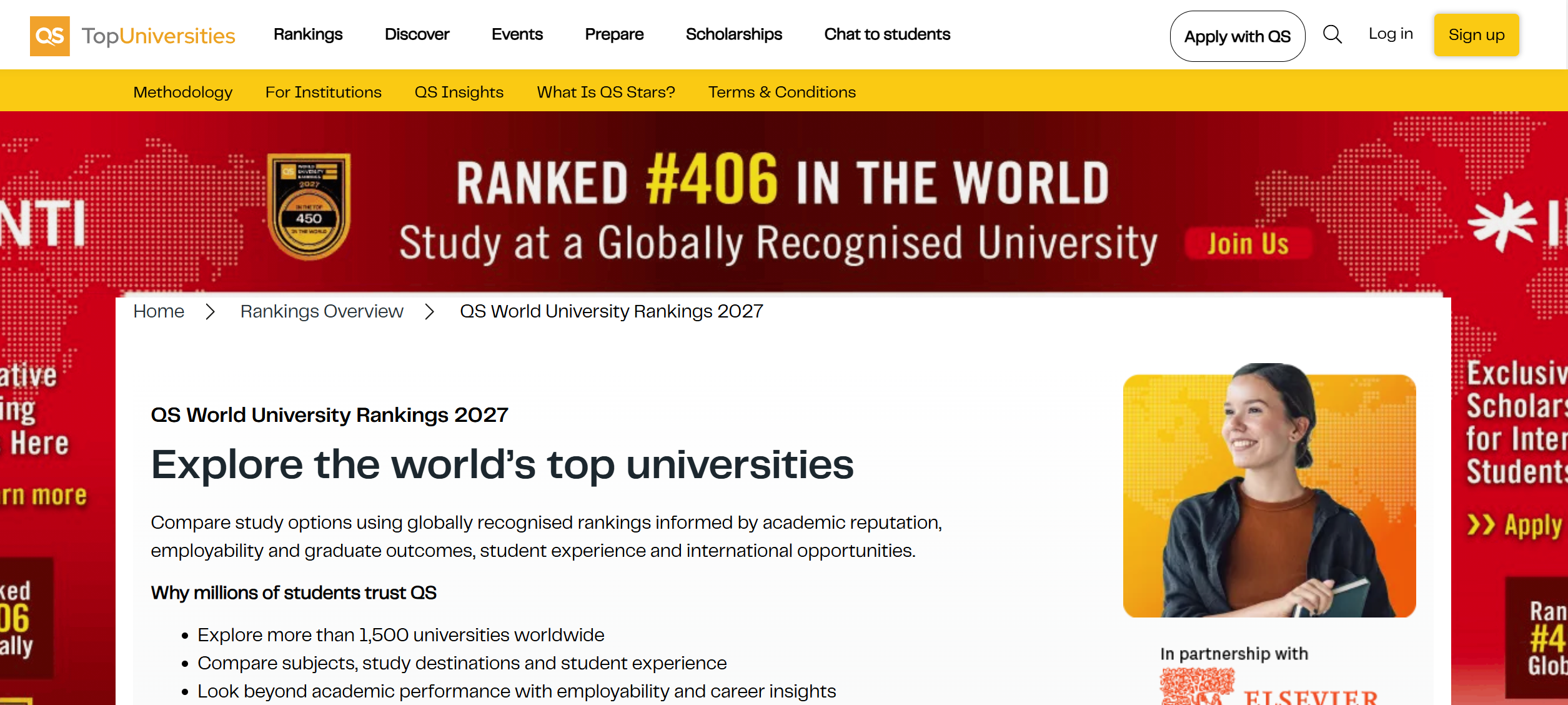Open Chat to students menu item
Screen dimensions: 1568x705
pyautogui.click(x=887, y=34)
